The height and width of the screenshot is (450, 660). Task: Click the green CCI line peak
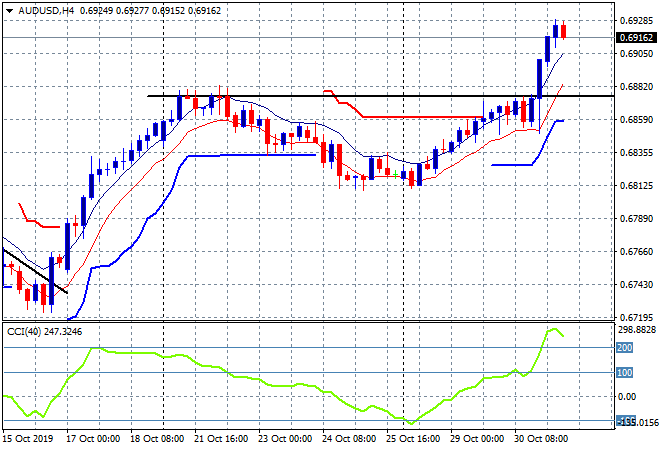554,329
